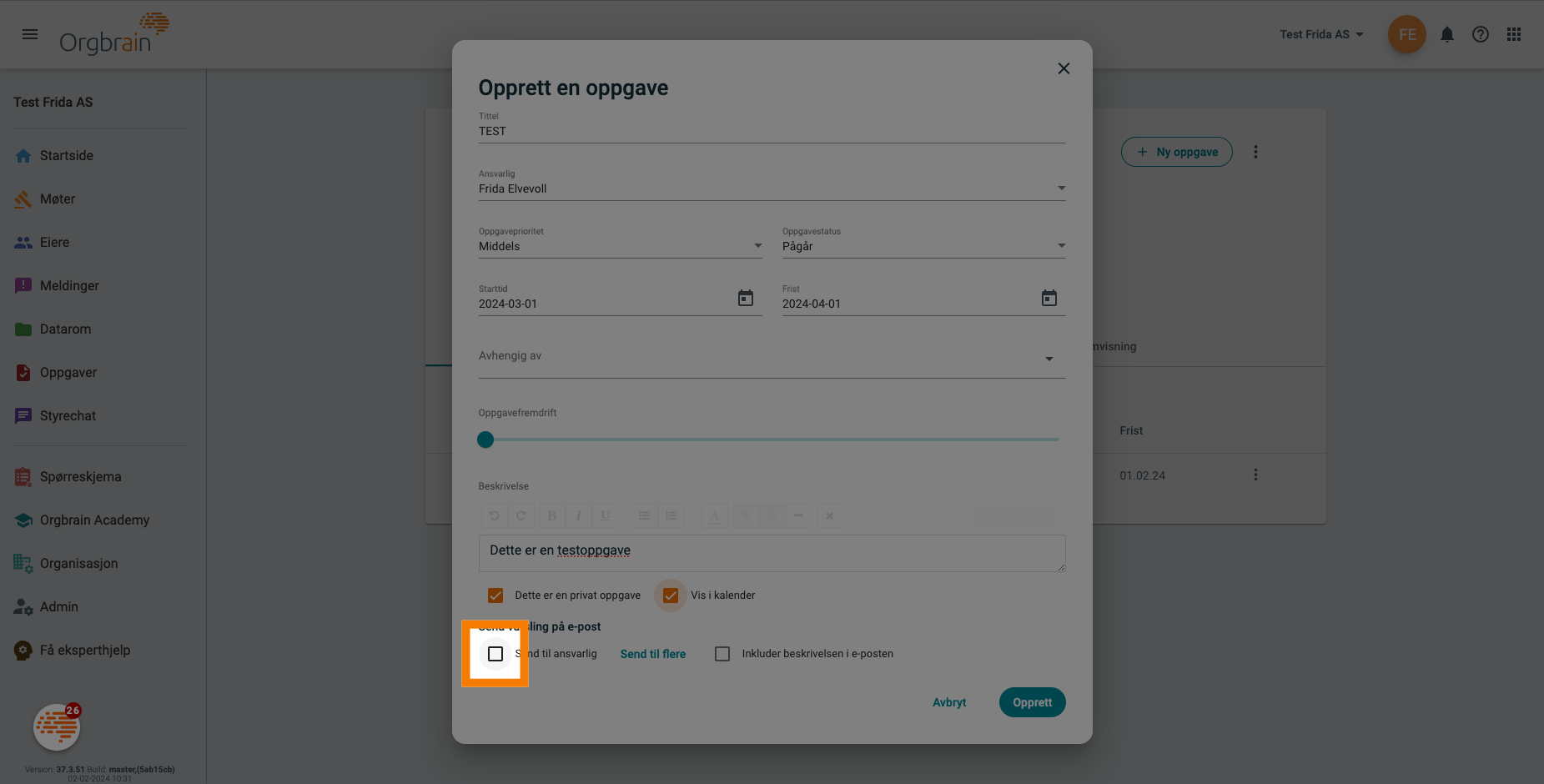The width and height of the screenshot is (1544, 784).
Task: Open the Oppgaveprioritet dropdown
Action: pyautogui.click(x=621, y=246)
